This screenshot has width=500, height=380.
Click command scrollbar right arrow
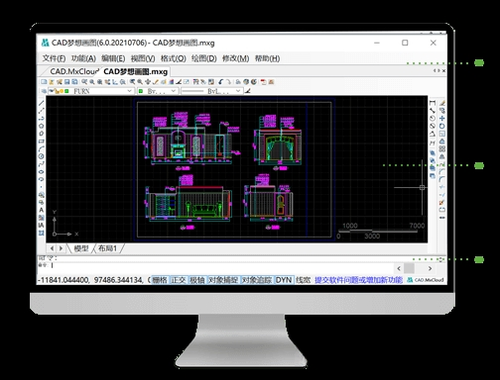pos(430,268)
